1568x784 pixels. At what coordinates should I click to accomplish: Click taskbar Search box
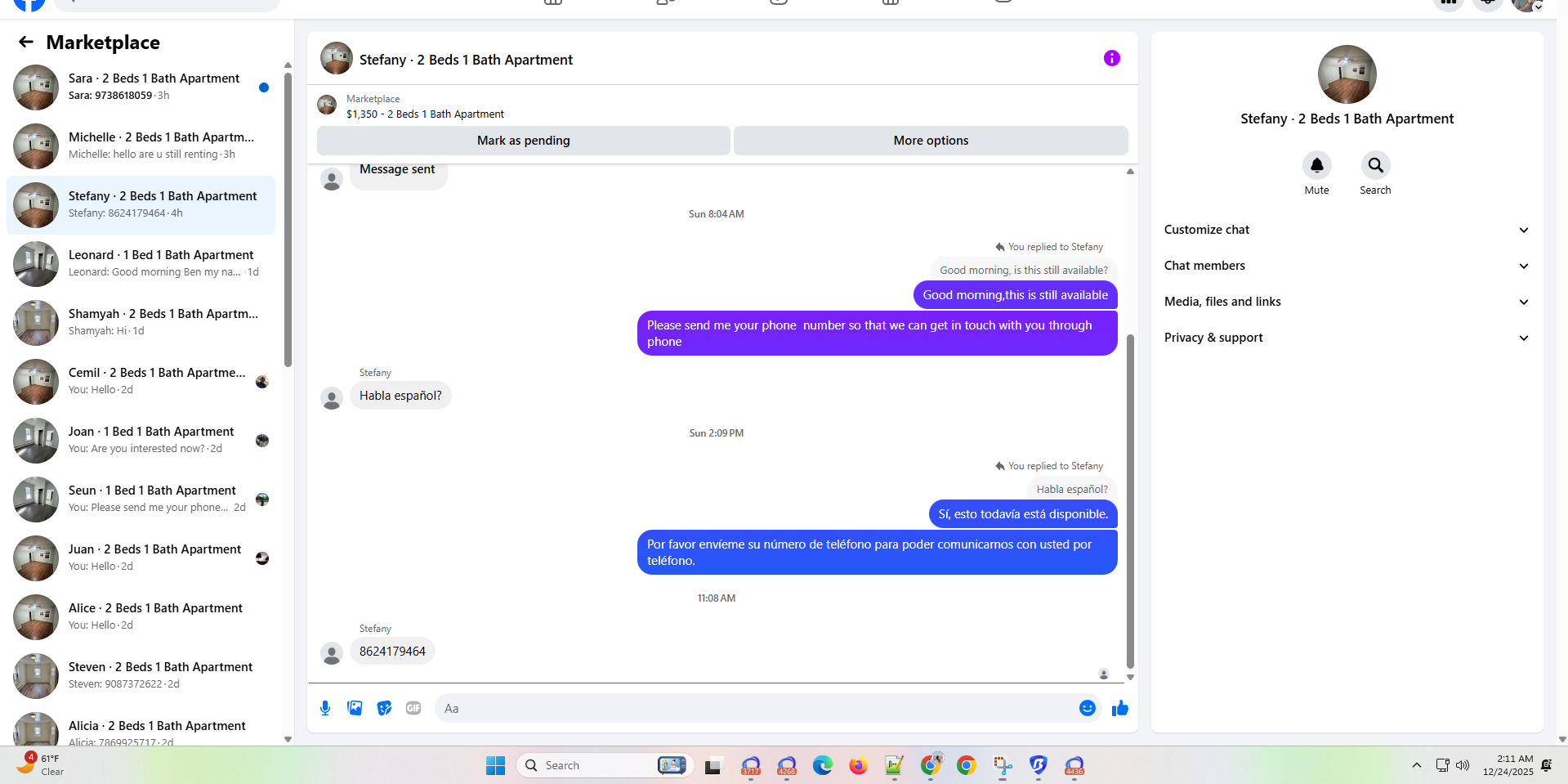click(x=605, y=765)
